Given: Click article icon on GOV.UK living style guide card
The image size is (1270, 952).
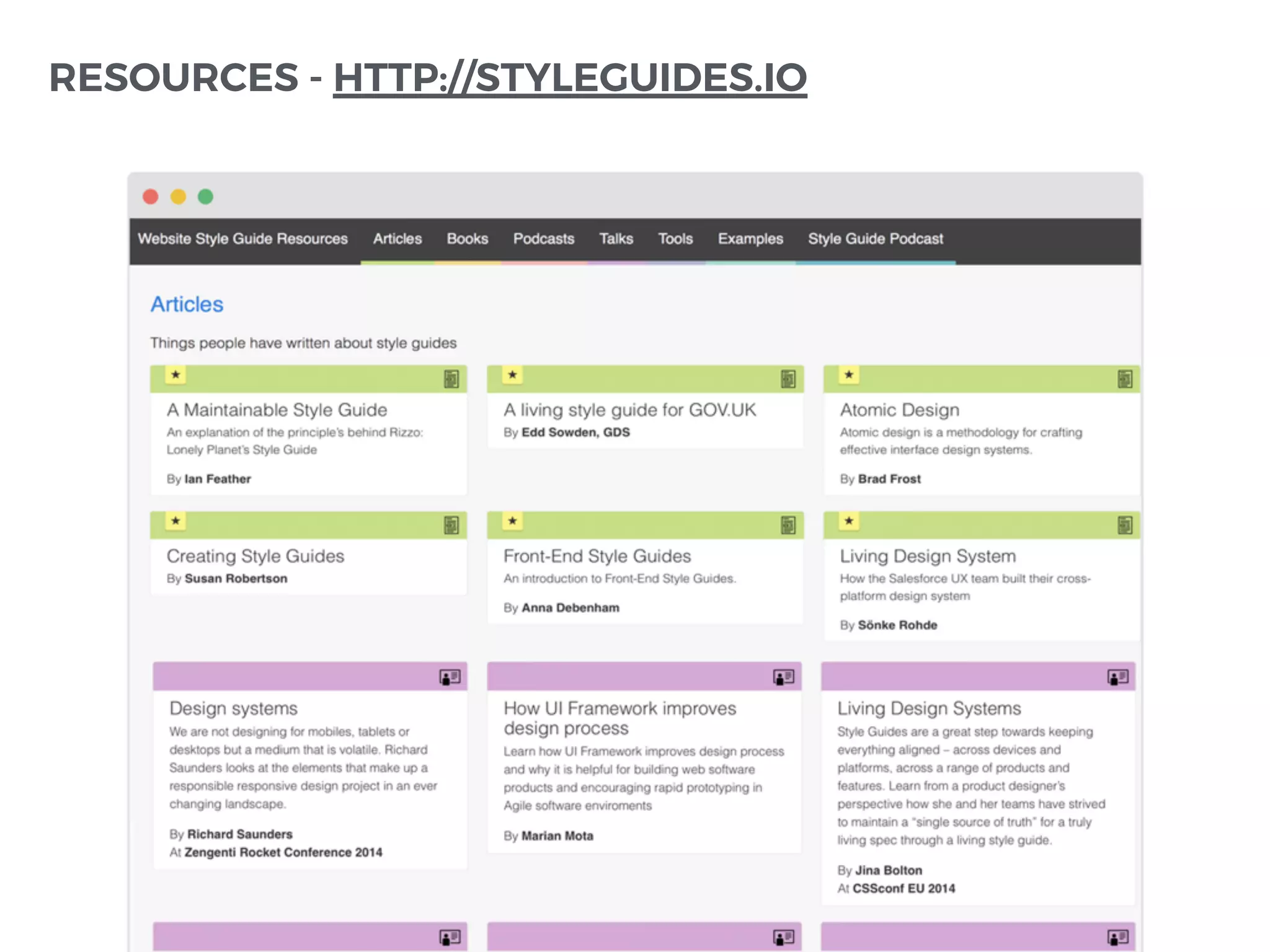Looking at the screenshot, I should (x=788, y=379).
